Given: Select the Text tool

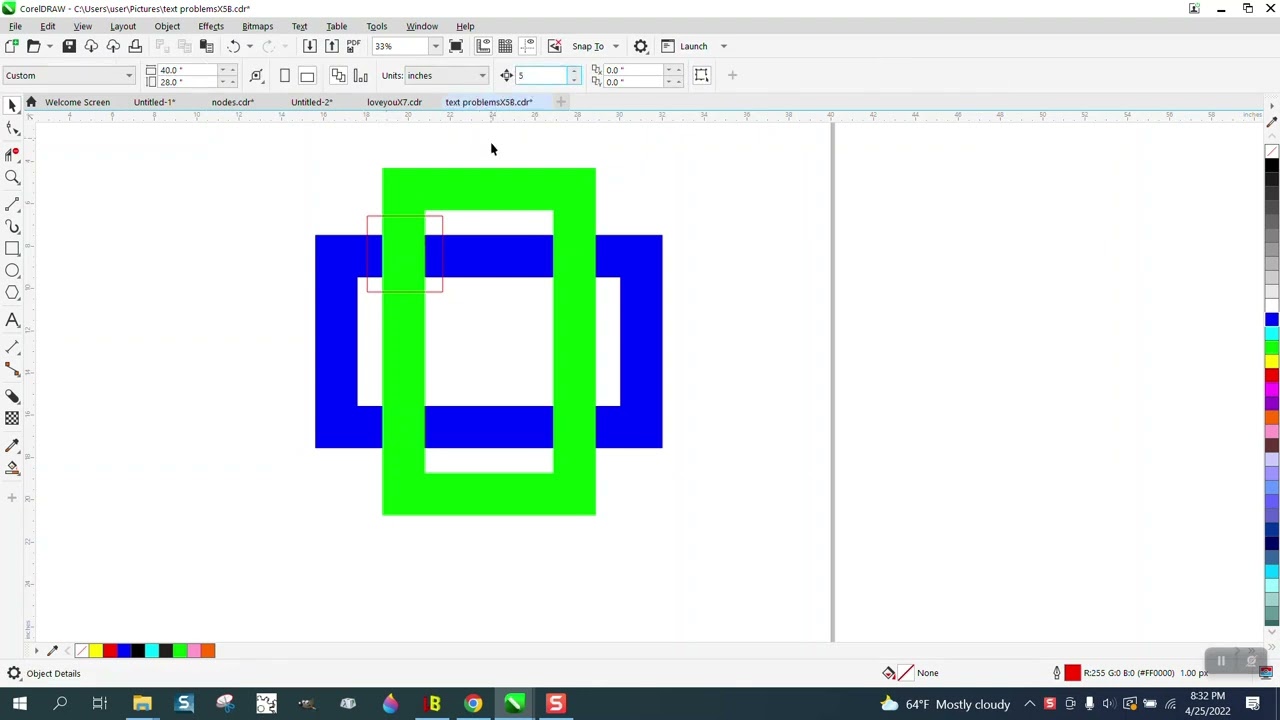Looking at the screenshot, I should pyautogui.click(x=12, y=320).
